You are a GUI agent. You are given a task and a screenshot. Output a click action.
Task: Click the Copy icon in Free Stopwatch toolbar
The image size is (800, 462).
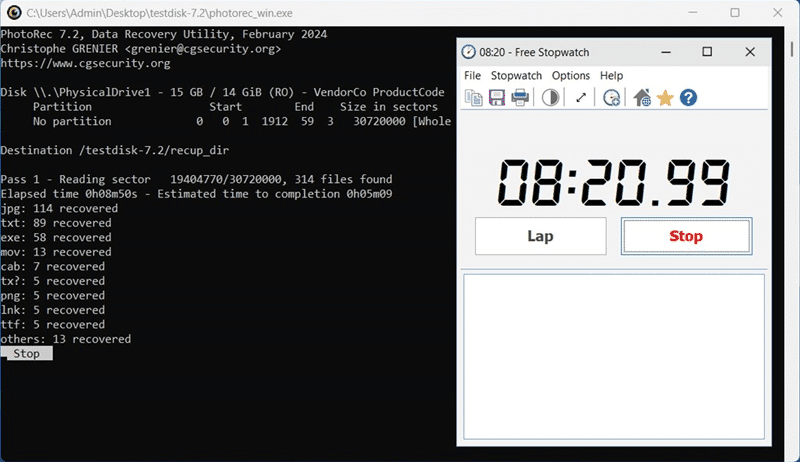pyautogui.click(x=473, y=97)
